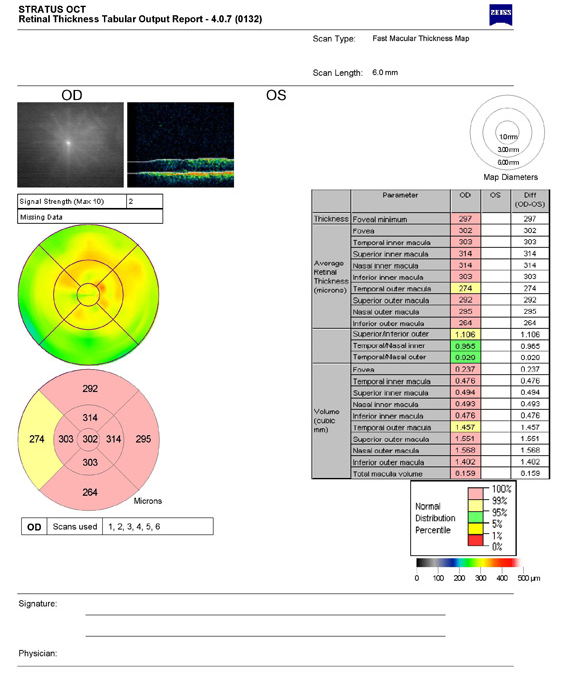Click the OD fundus image thumbnail
580x690 pixels.
coord(70,145)
